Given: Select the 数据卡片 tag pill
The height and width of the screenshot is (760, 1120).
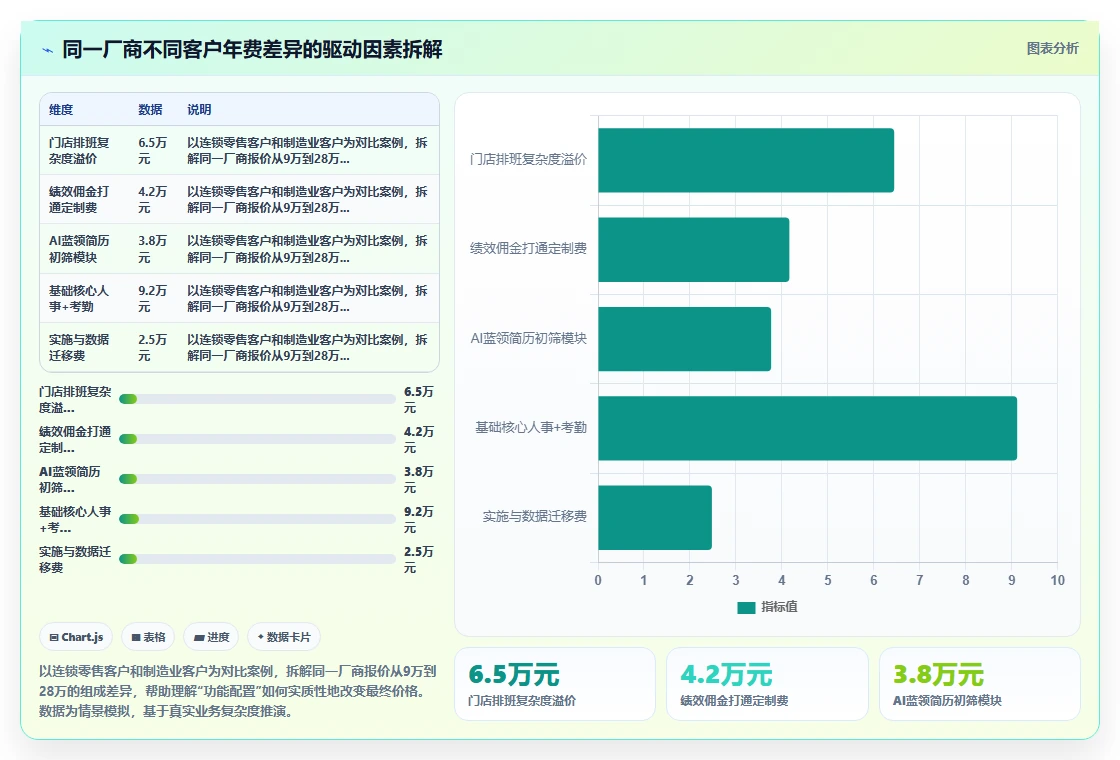Looking at the screenshot, I should (284, 637).
